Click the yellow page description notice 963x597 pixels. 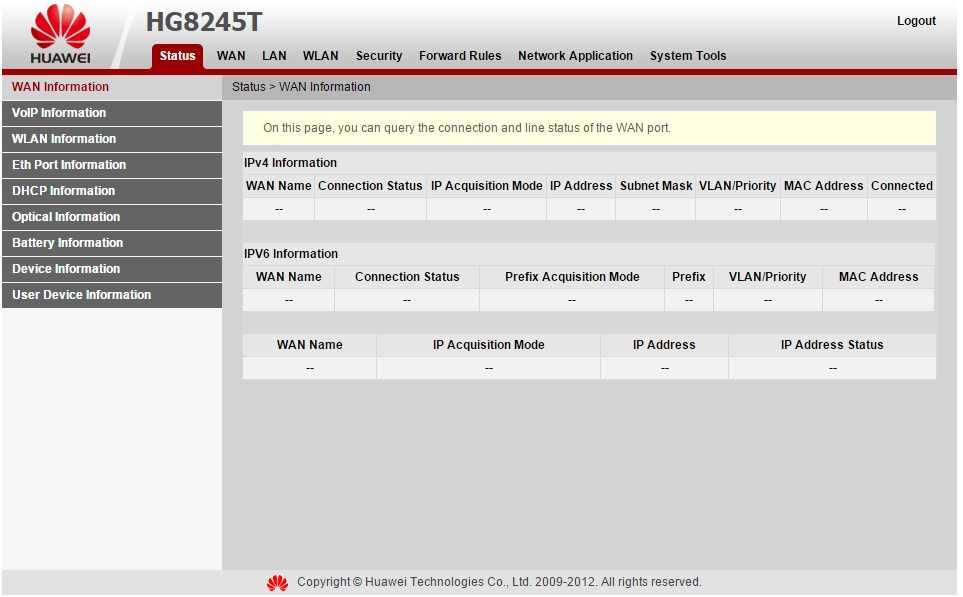(x=589, y=128)
